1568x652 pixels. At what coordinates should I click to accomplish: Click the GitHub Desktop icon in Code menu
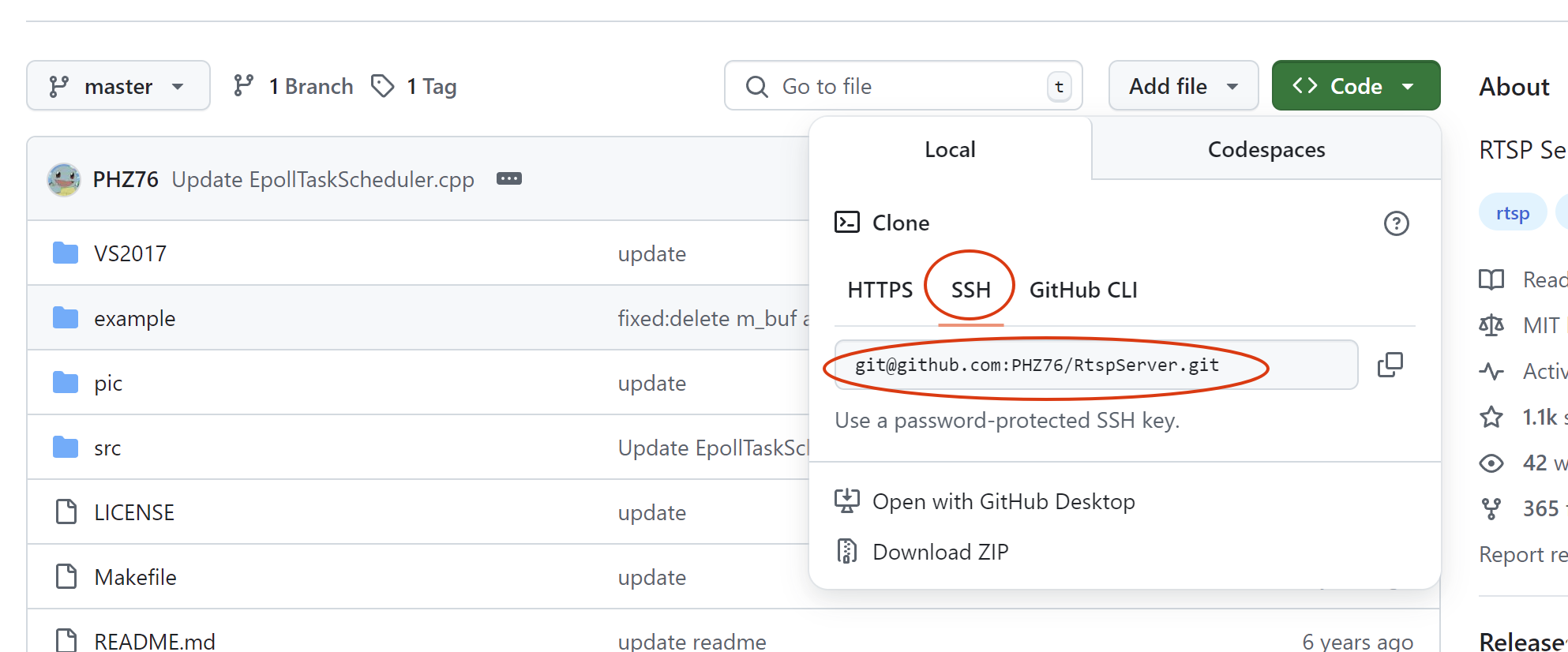click(x=847, y=500)
